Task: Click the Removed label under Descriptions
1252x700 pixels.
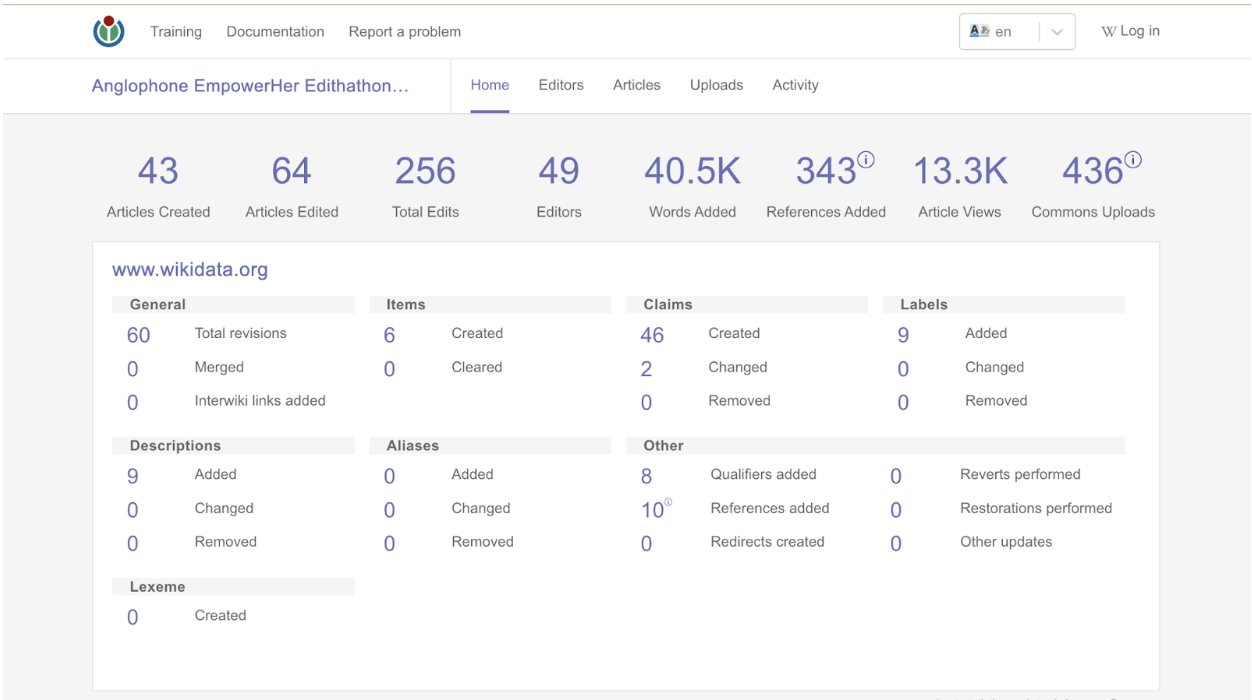Action: (226, 541)
